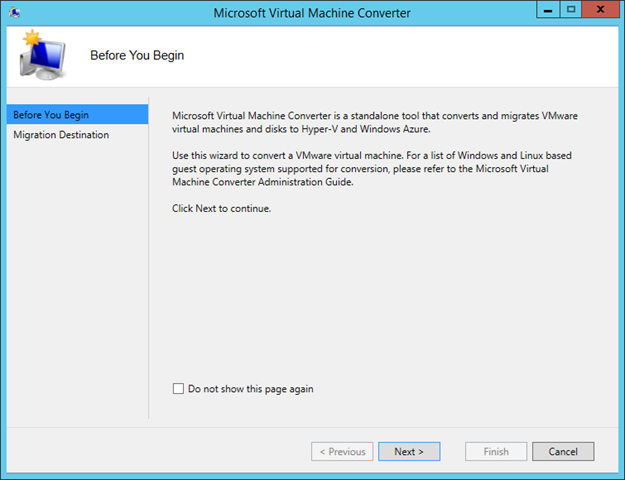Click the 'Microsoft Virtual Machine Converter' title text
This screenshot has width=625, height=480.
click(x=312, y=13)
